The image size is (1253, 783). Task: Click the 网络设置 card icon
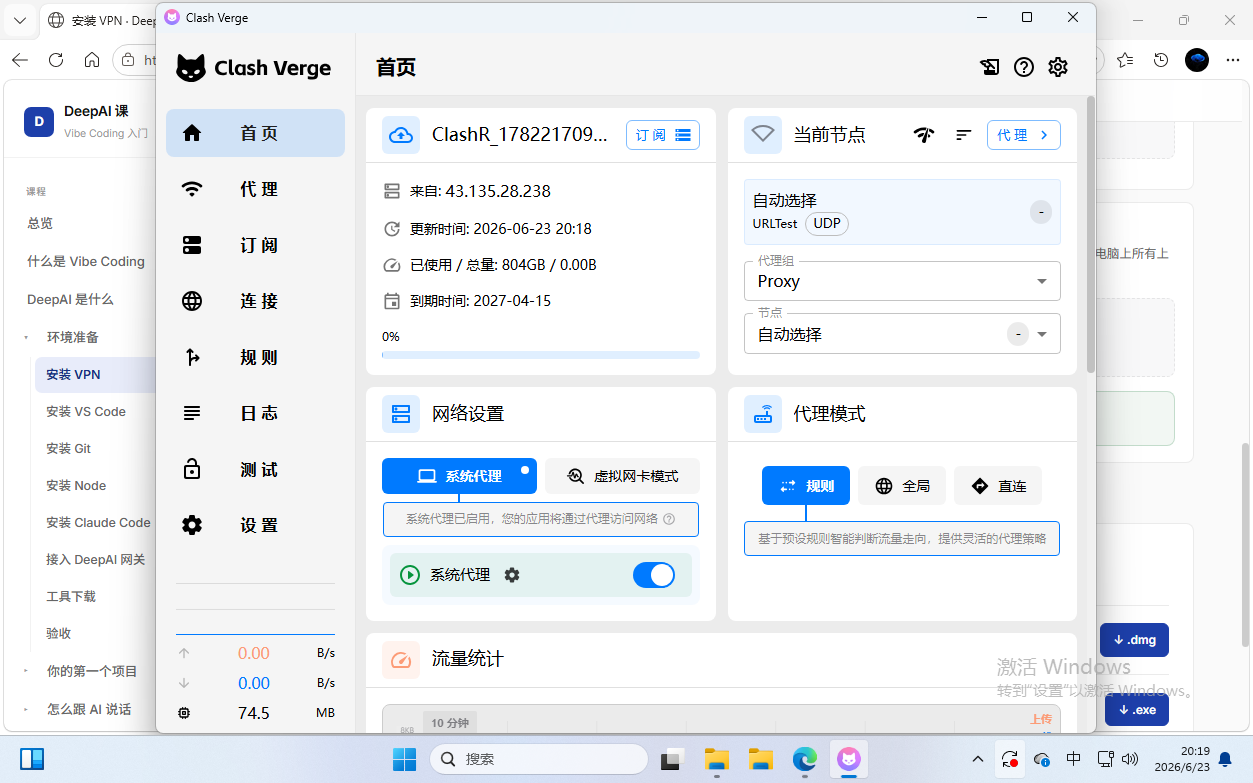click(x=401, y=414)
